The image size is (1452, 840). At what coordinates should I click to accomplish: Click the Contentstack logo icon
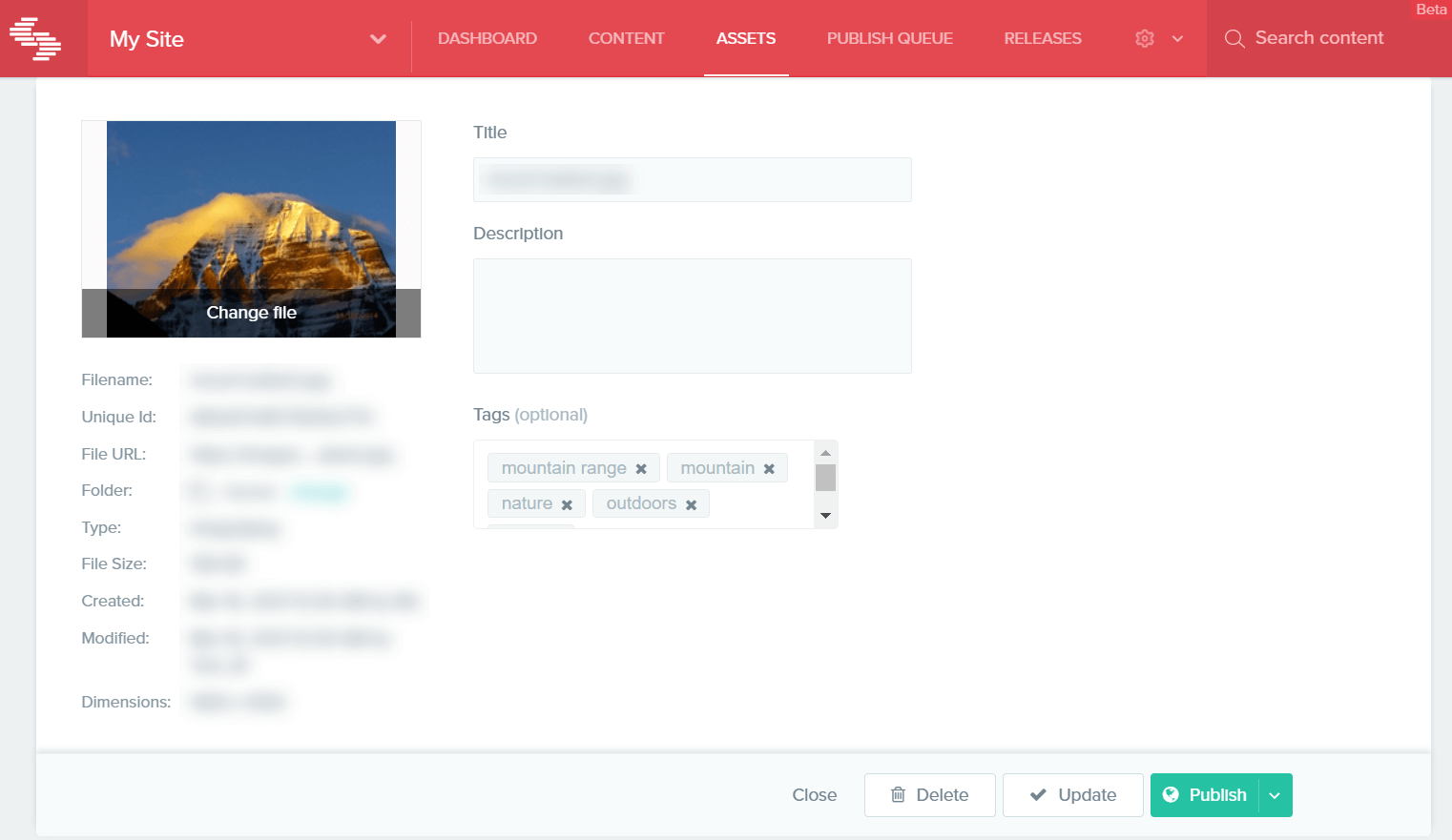[x=35, y=38]
